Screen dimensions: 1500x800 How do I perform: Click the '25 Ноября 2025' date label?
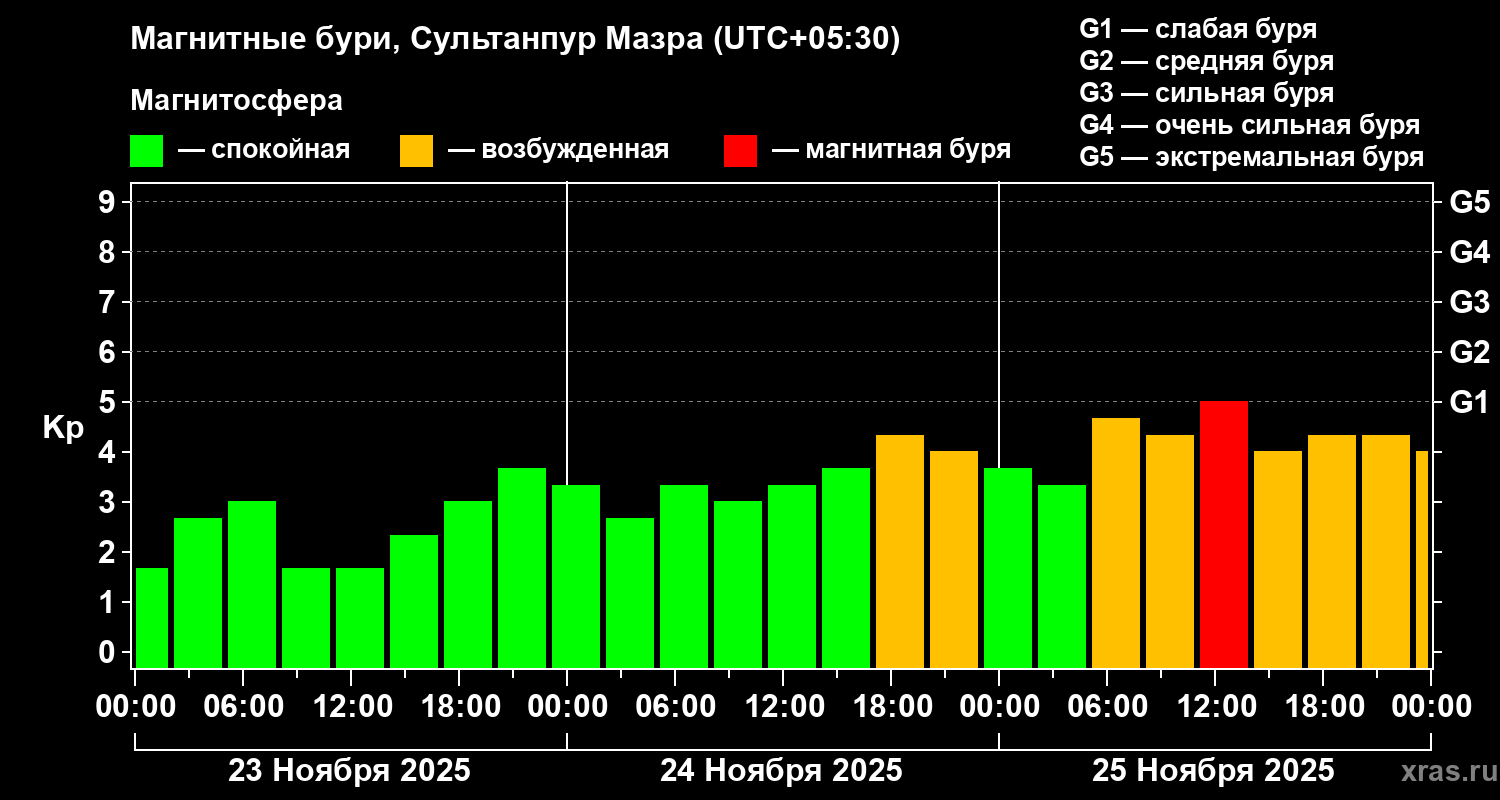point(1213,771)
